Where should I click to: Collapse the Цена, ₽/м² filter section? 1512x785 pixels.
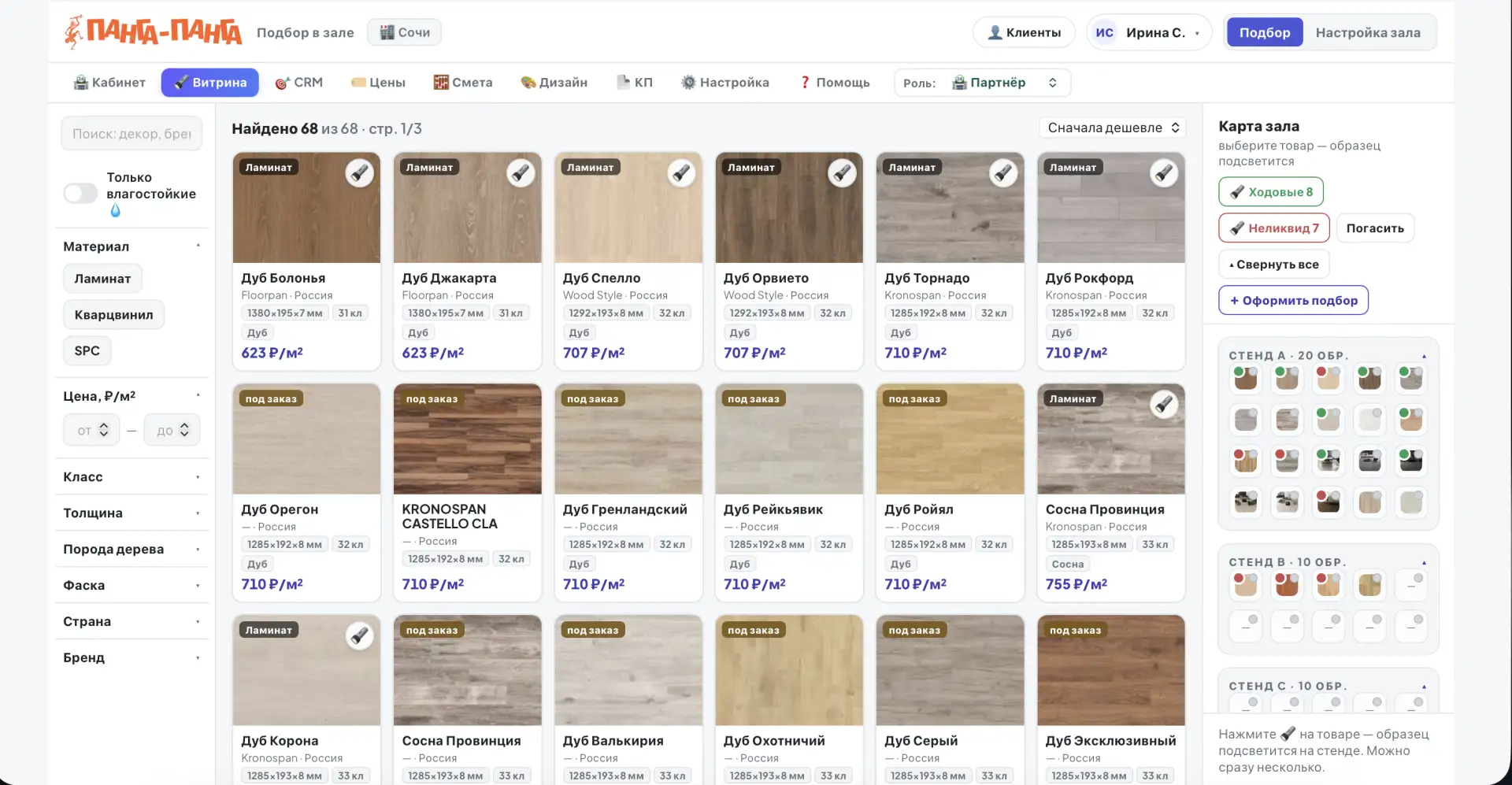pyautogui.click(x=132, y=396)
